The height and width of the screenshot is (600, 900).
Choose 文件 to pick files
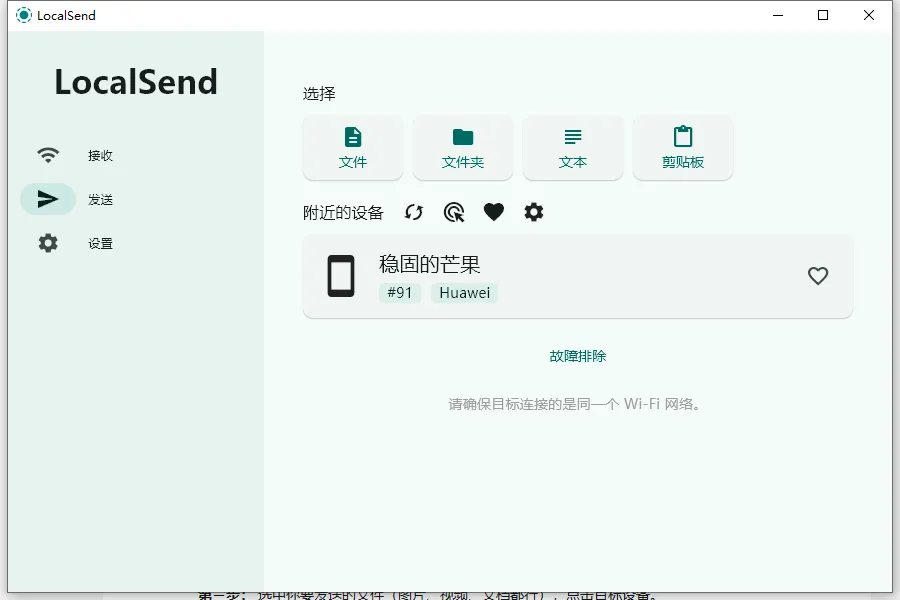(x=352, y=148)
